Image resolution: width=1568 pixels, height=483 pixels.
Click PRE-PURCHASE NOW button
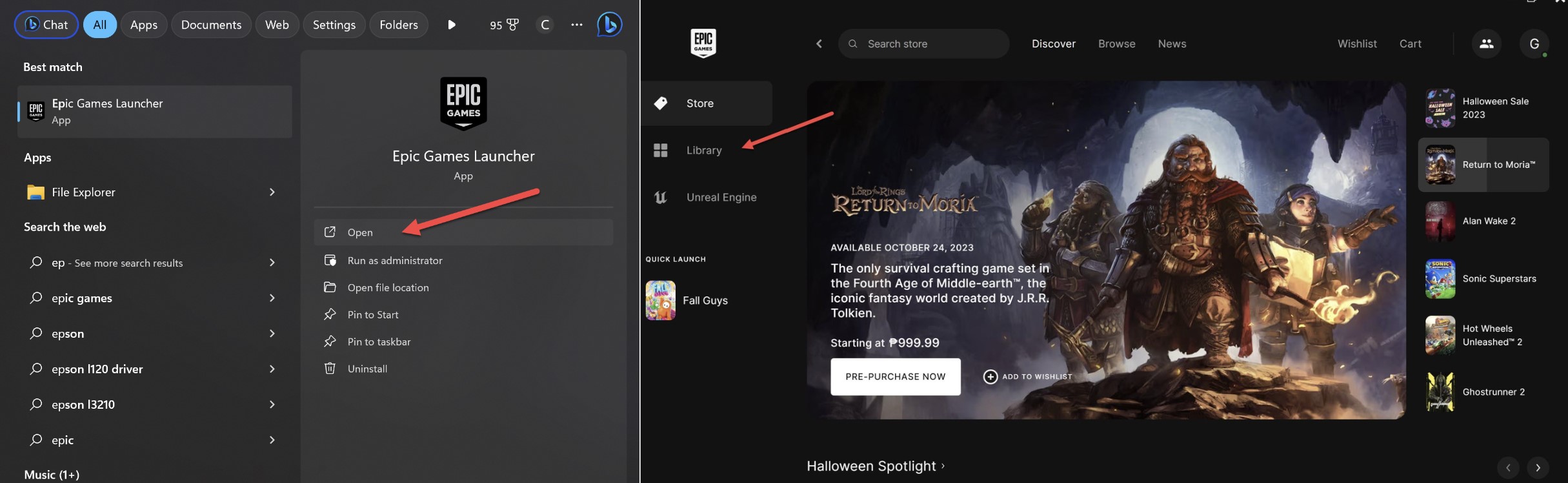pyautogui.click(x=896, y=376)
